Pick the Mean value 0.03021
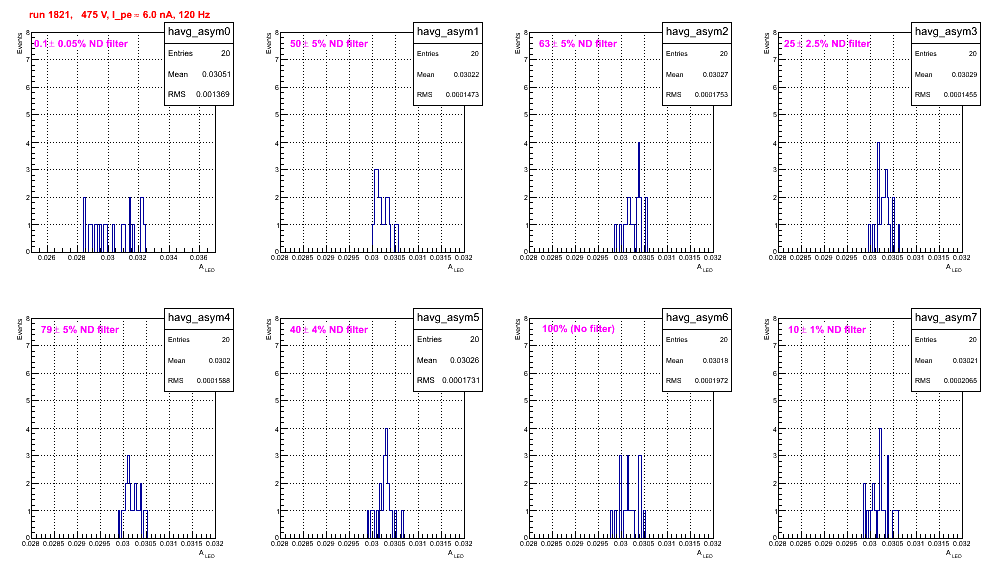The height and width of the screenshot is (572, 996). point(964,361)
